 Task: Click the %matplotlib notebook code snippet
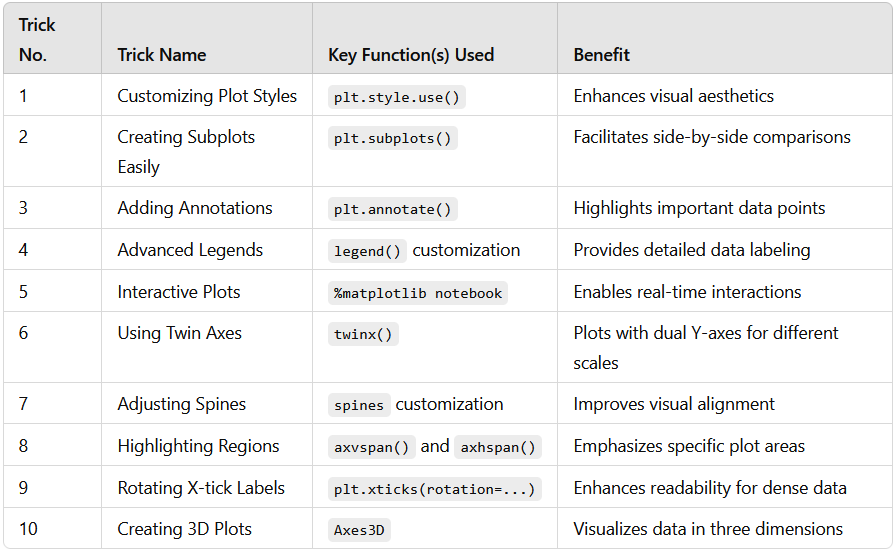(417, 293)
